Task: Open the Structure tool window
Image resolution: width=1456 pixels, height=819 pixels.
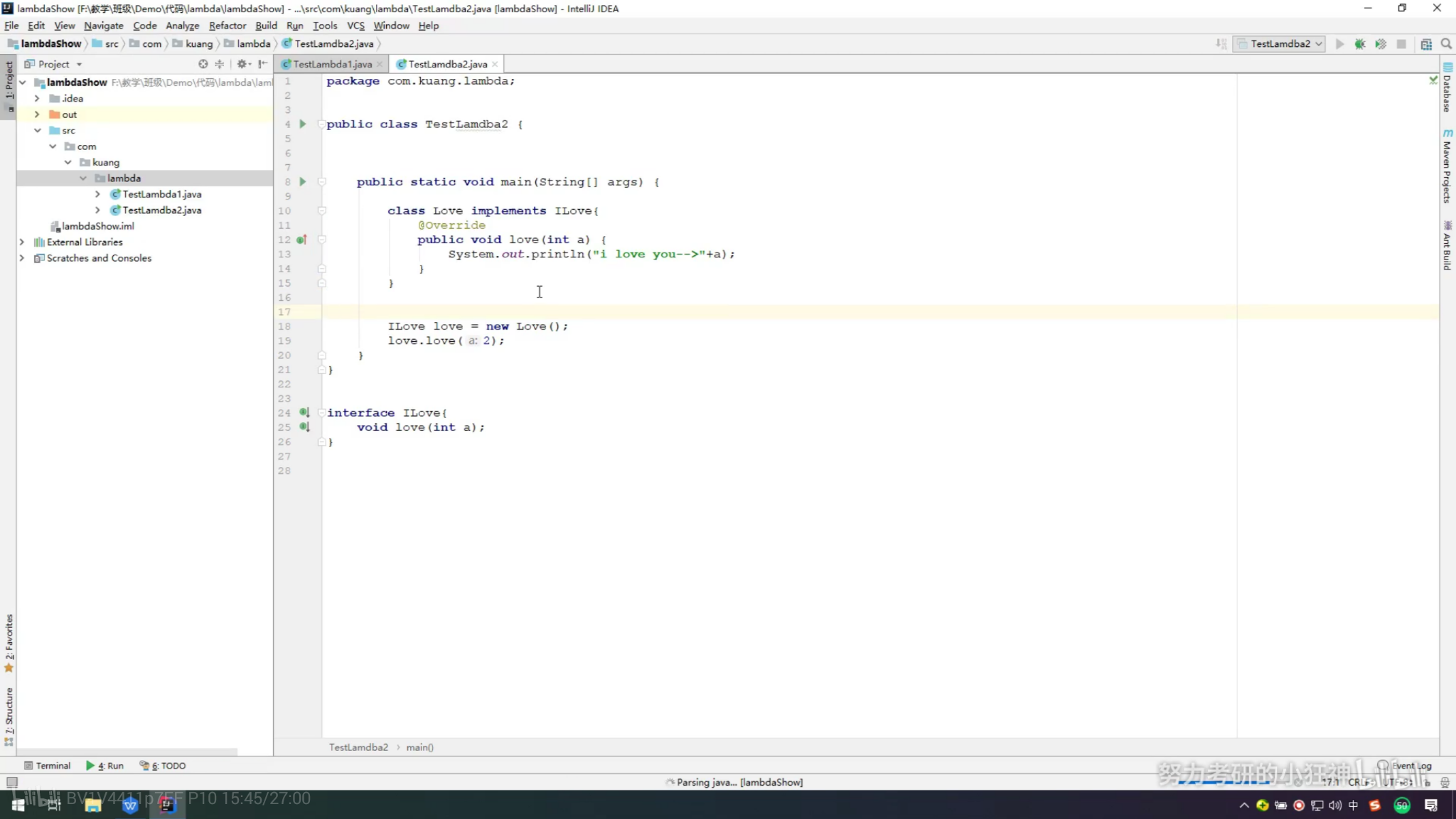Action: pos(9,717)
